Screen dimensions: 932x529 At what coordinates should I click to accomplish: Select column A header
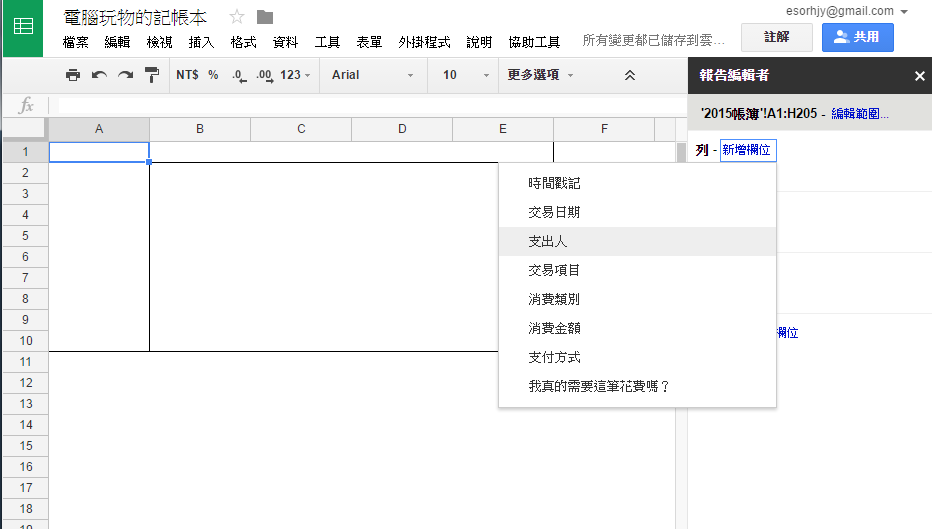tap(99, 129)
